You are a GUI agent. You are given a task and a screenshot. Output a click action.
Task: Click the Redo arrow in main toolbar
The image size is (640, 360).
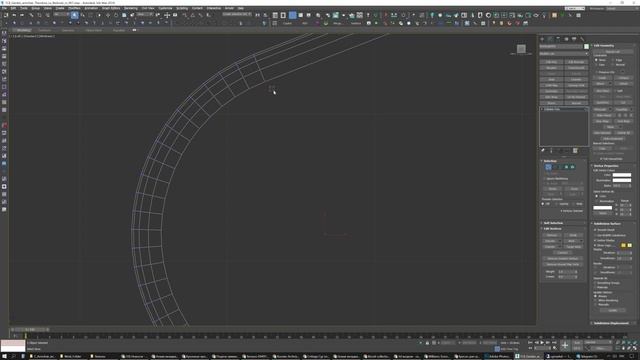(22, 15)
